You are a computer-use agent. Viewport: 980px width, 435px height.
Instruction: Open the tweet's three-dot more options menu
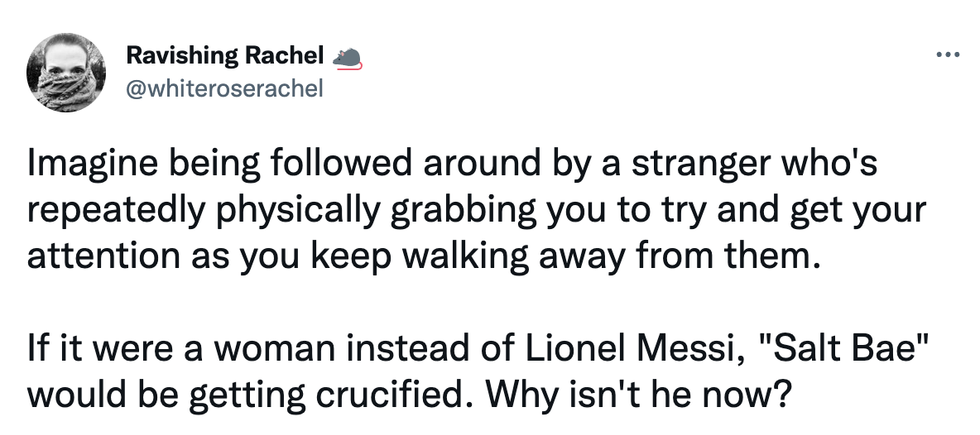coord(946,55)
